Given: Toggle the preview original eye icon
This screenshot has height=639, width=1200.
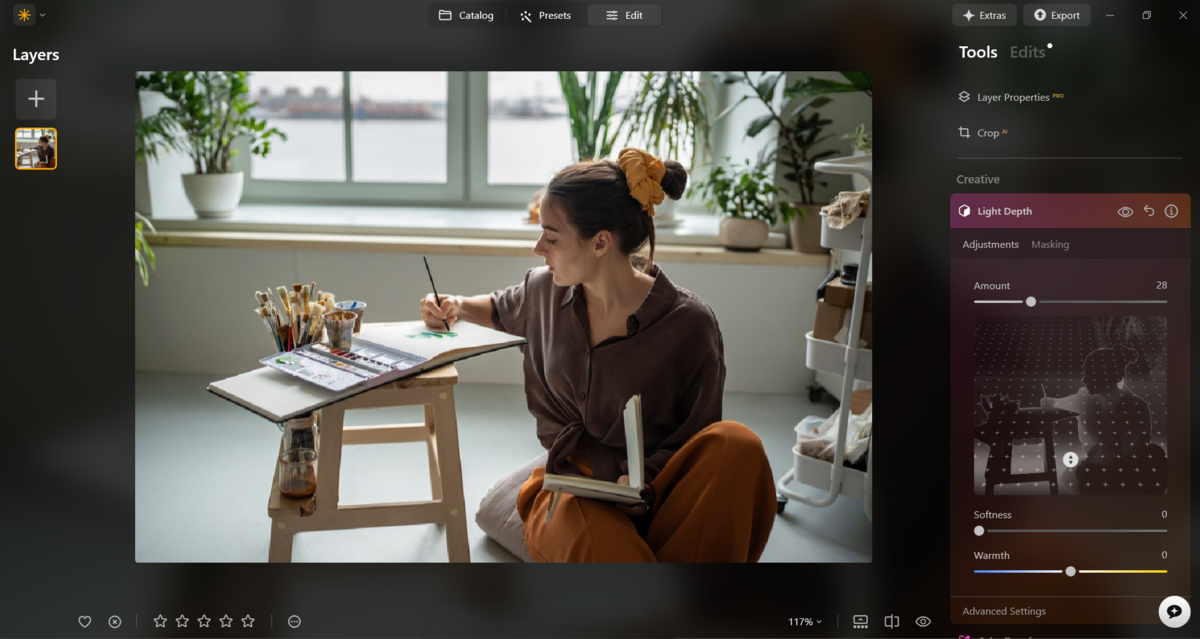Looking at the screenshot, I should click(923, 622).
